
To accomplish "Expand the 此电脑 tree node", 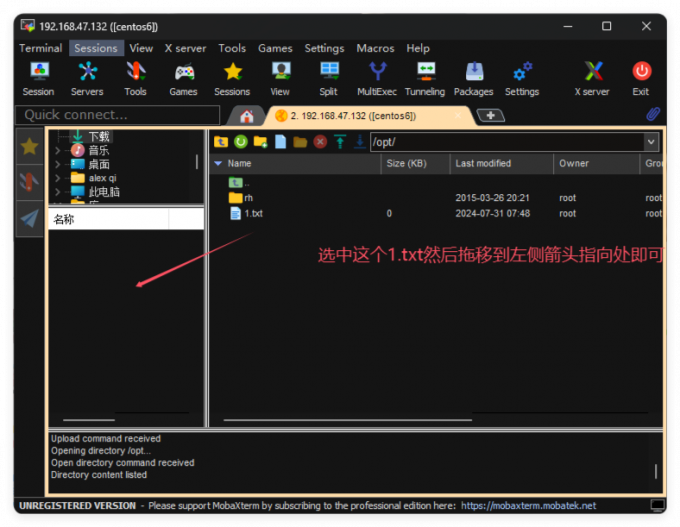I will pyautogui.click(x=58, y=192).
